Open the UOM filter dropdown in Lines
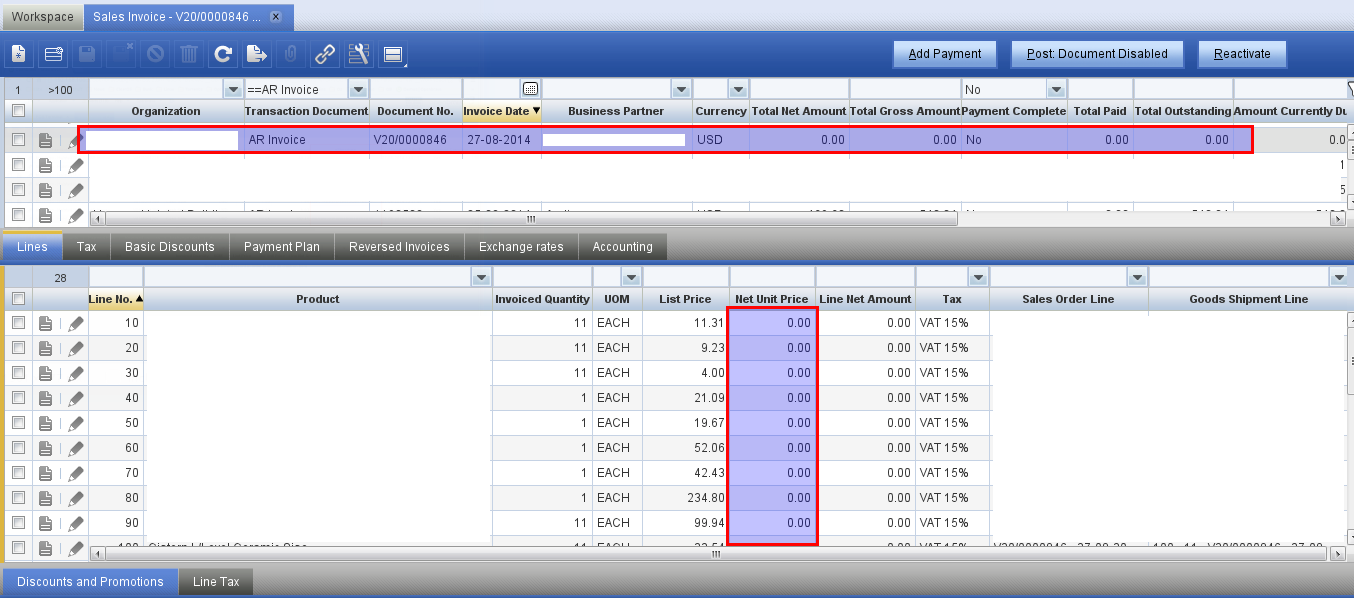Viewport: 1354px width, 598px height. (x=631, y=277)
